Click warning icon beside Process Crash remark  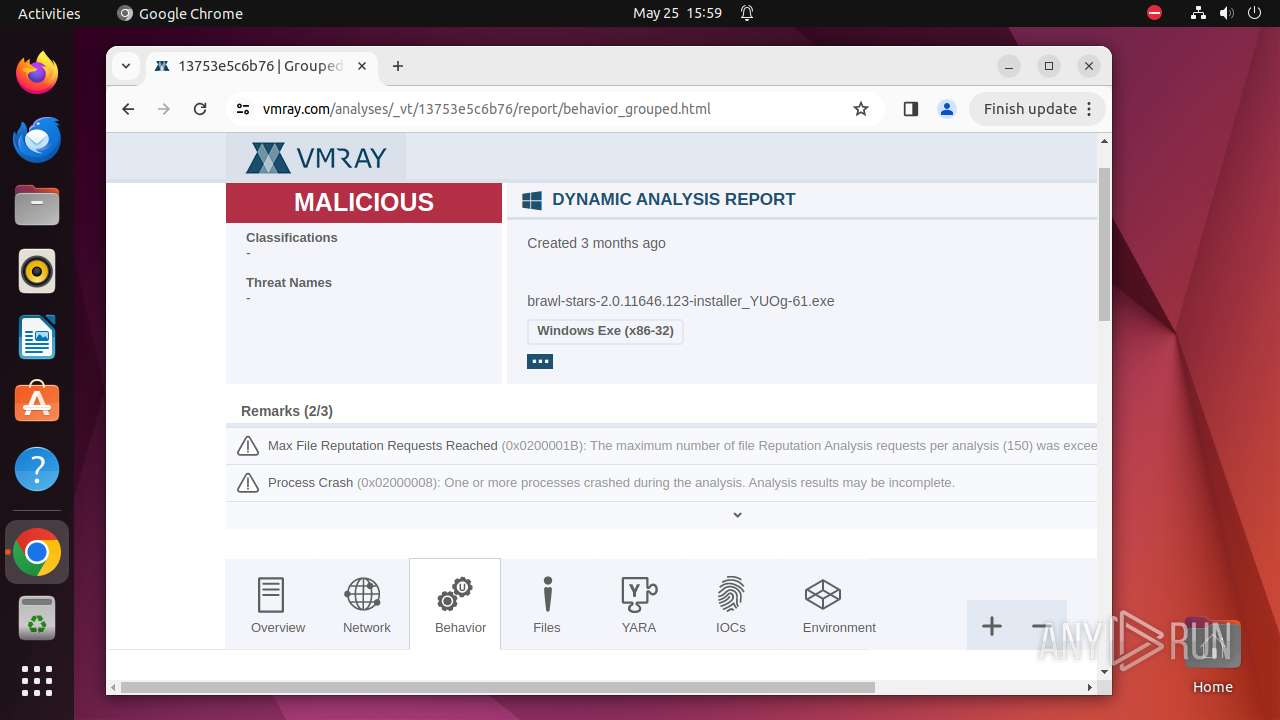(x=248, y=483)
